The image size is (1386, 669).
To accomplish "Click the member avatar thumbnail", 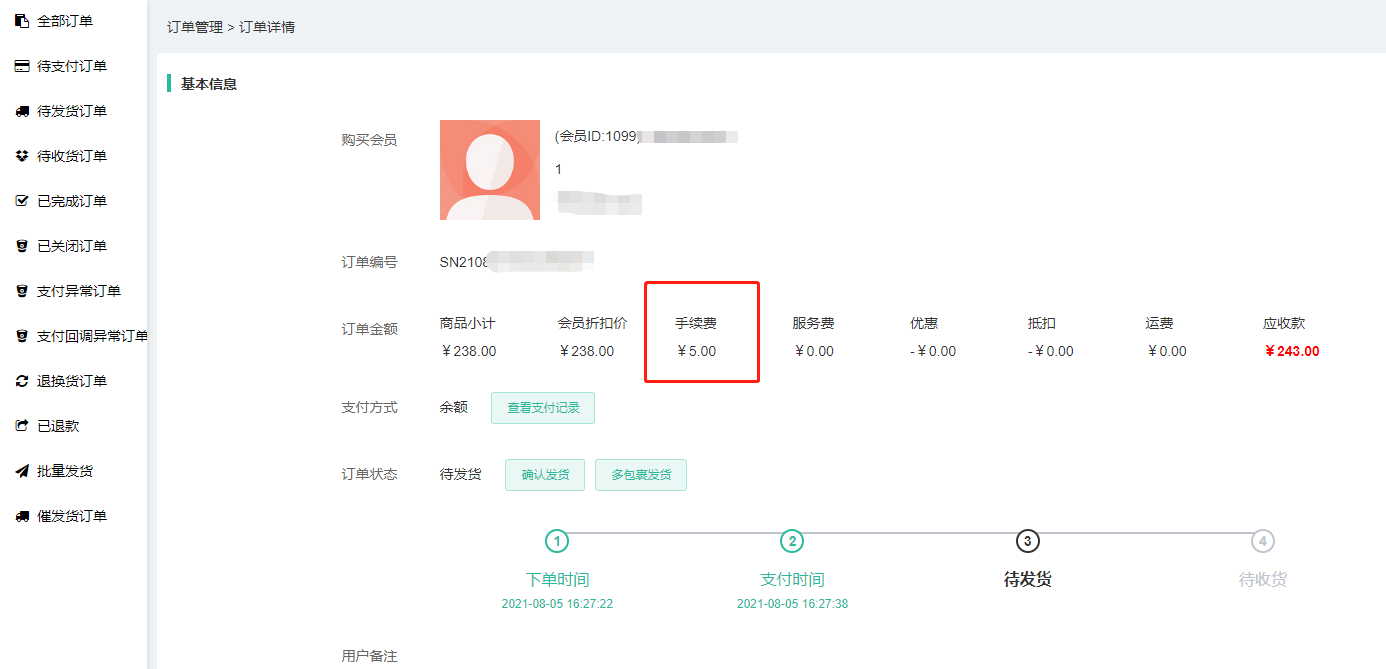I will [490, 170].
